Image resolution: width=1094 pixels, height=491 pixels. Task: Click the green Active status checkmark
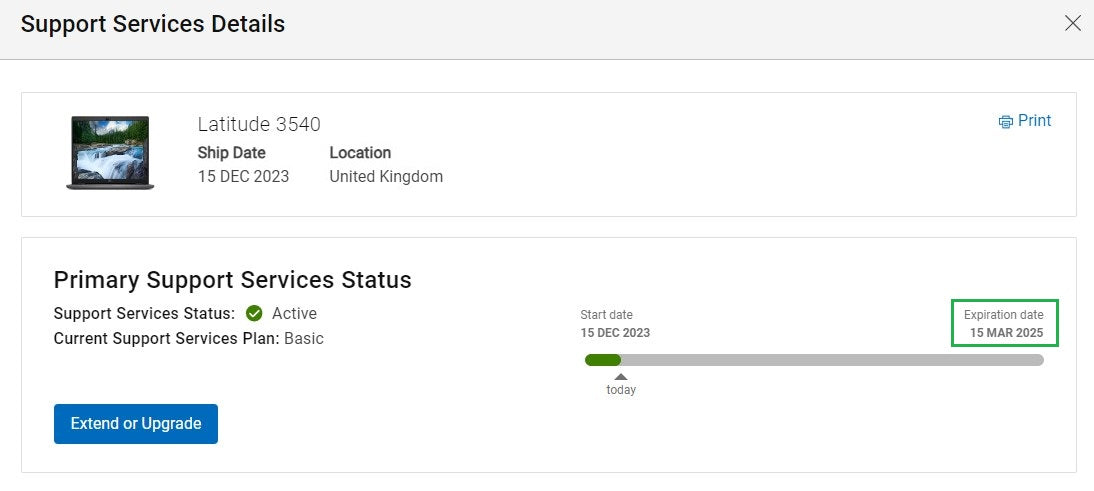(254, 314)
